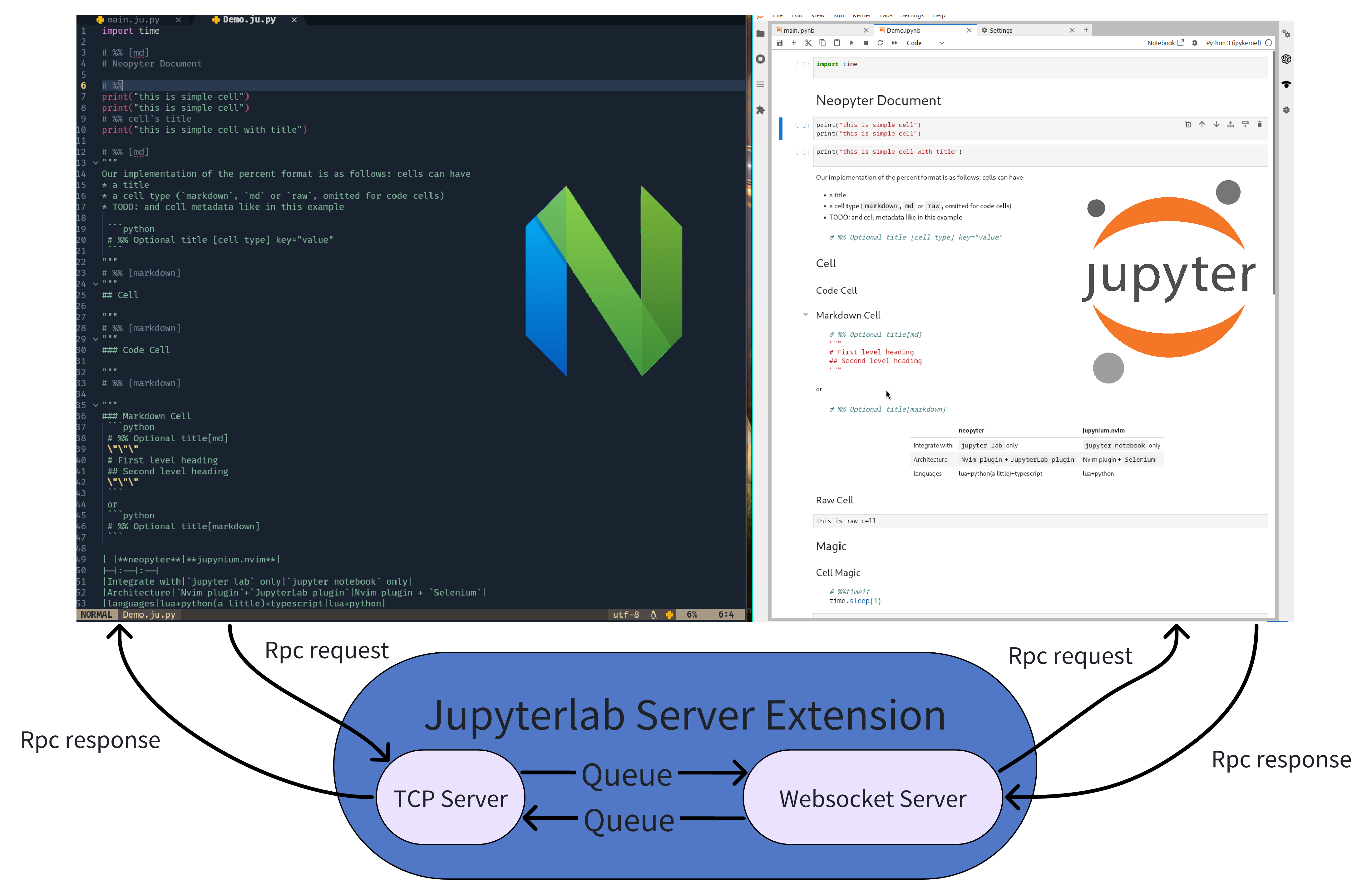Close the Demo.ju.py buffer tab in Neovim
Screen dimensions: 1372x895
pyautogui.click(x=294, y=20)
